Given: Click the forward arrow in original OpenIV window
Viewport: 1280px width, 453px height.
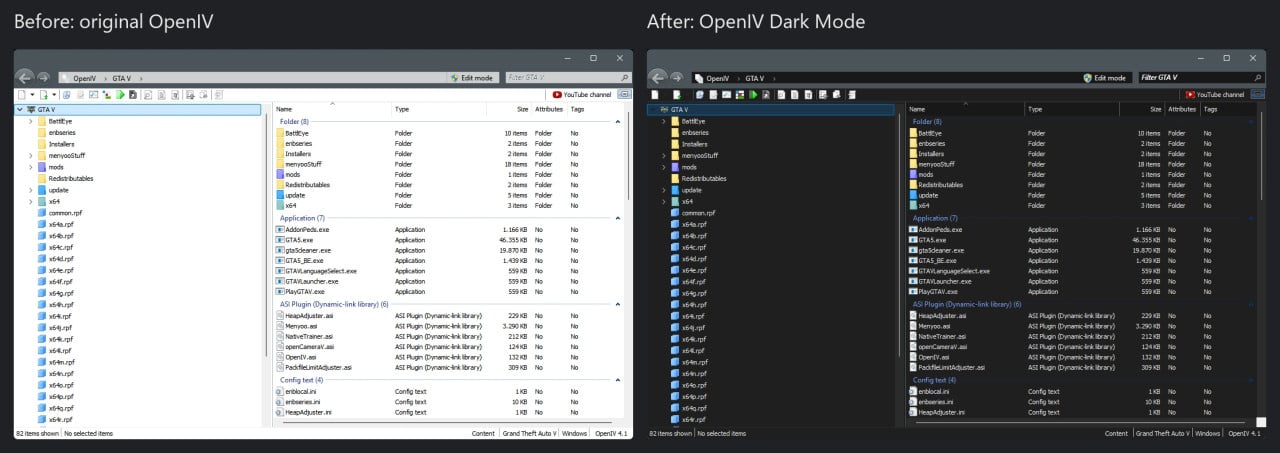Looking at the screenshot, I should 43,77.
